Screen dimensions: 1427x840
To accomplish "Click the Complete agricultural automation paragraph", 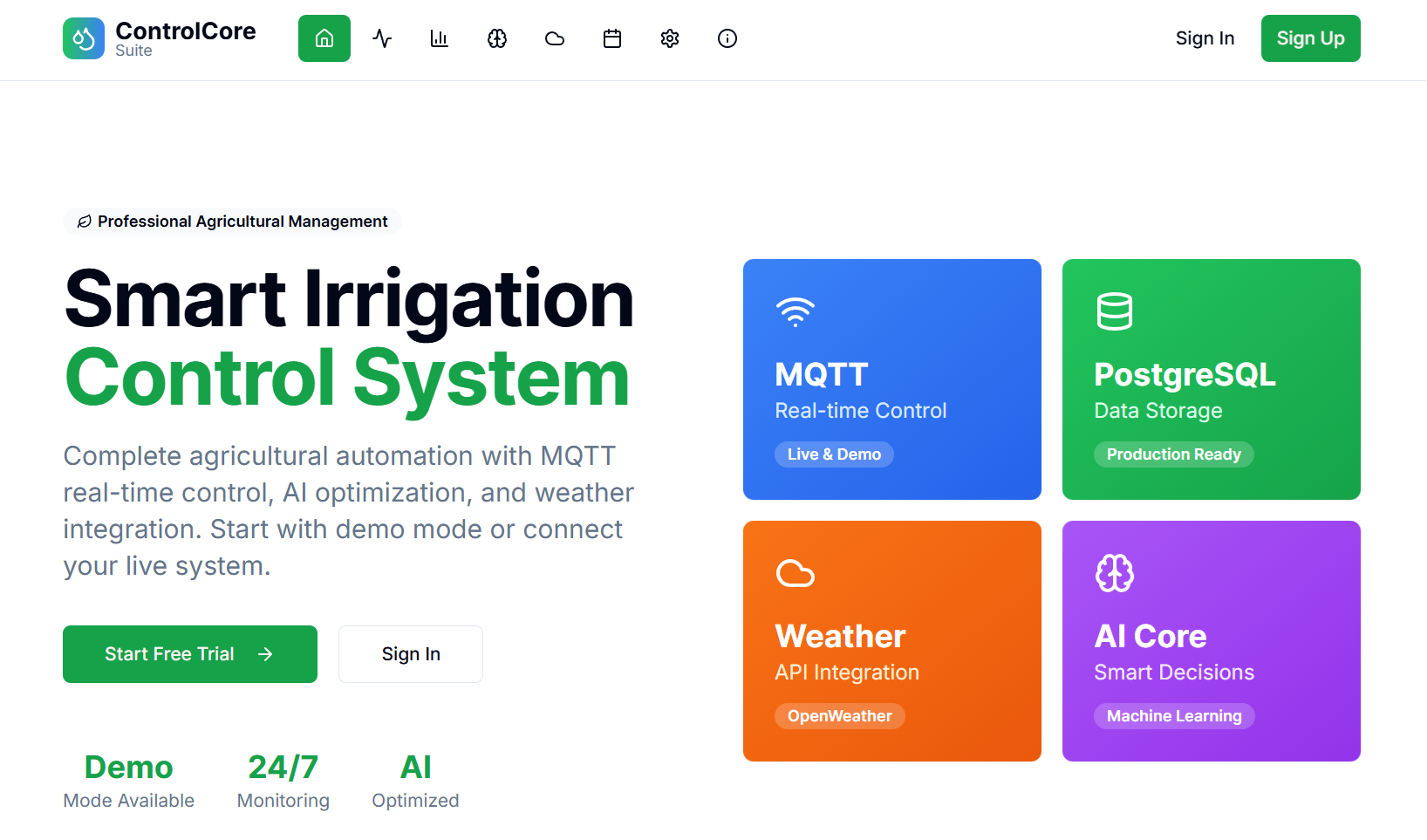I will point(349,511).
